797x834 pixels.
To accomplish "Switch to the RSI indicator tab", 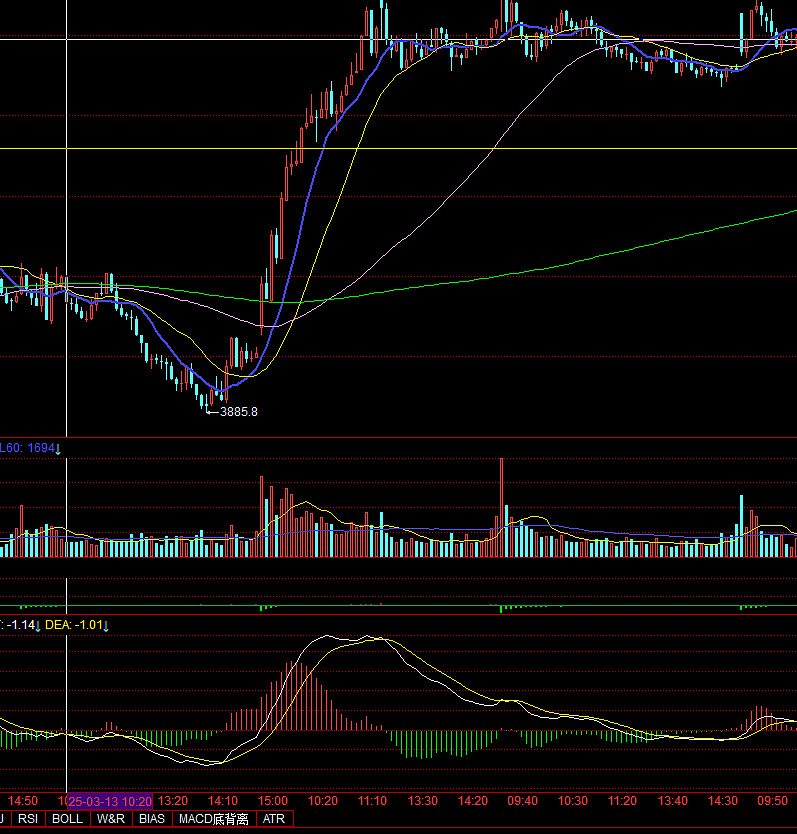I will coord(28,819).
